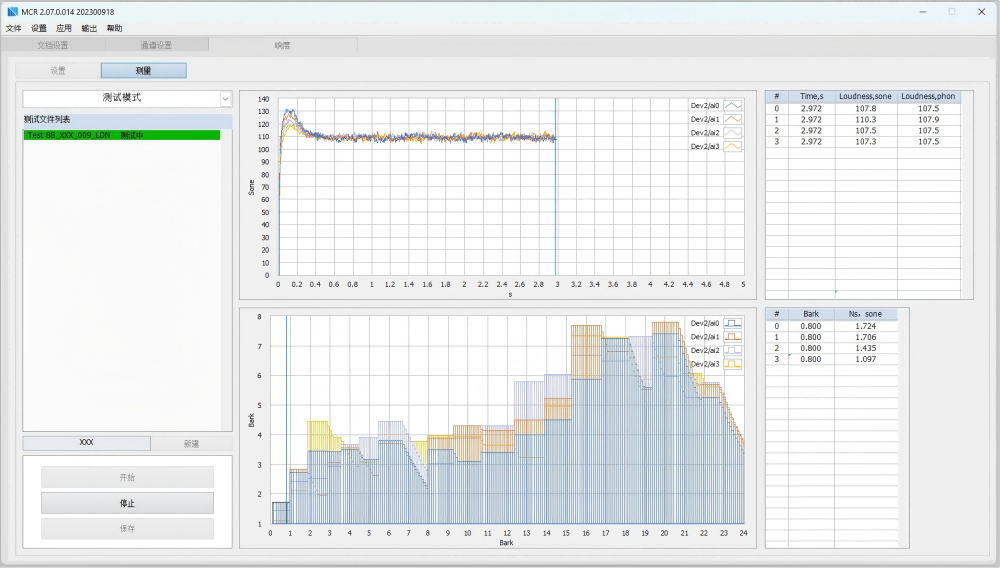Image resolution: width=1000 pixels, height=568 pixels.
Task: Click Dev2/ai0 bar icon in Bark chart legend
Action: [733, 323]
